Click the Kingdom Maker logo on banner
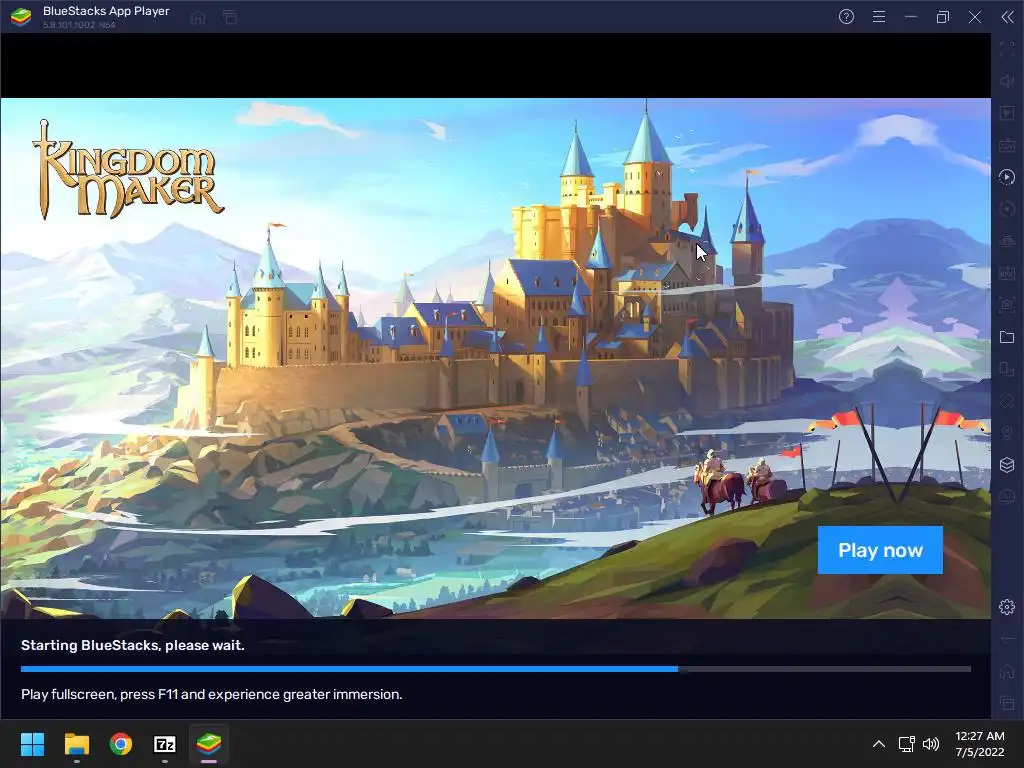Image resolution: width=1024 pixels, height=768 pixels. point(128,170)
